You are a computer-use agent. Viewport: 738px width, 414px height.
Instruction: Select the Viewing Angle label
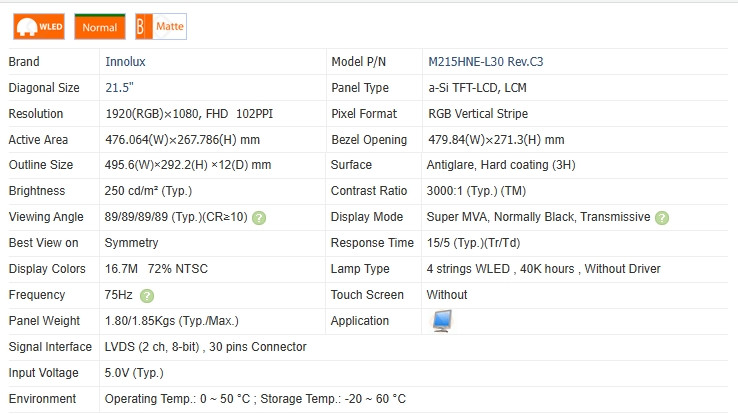(x=46, y=217)
